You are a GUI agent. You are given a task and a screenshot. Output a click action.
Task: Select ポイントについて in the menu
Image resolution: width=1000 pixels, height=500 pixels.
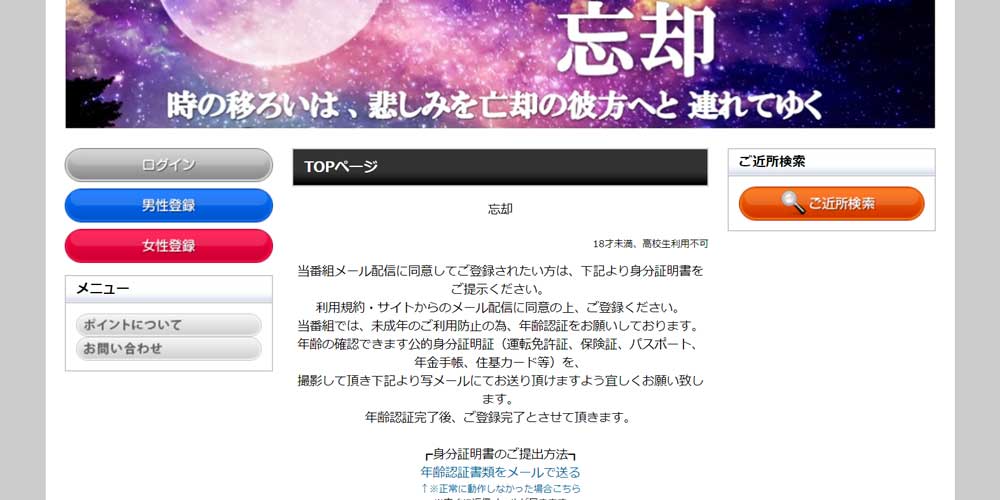click(168, 325)
